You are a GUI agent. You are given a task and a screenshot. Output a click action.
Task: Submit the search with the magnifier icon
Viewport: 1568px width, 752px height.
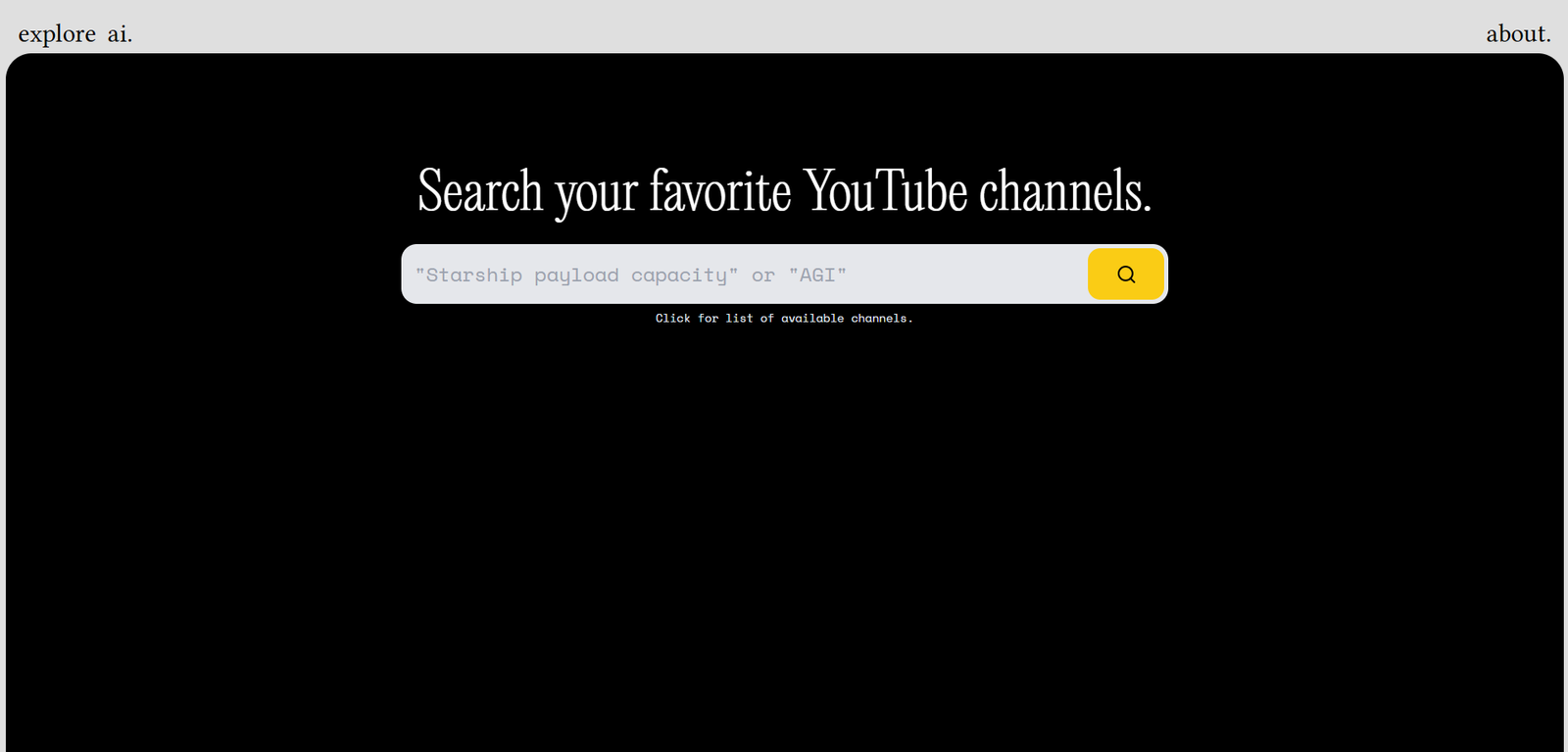pos(1126,275)
